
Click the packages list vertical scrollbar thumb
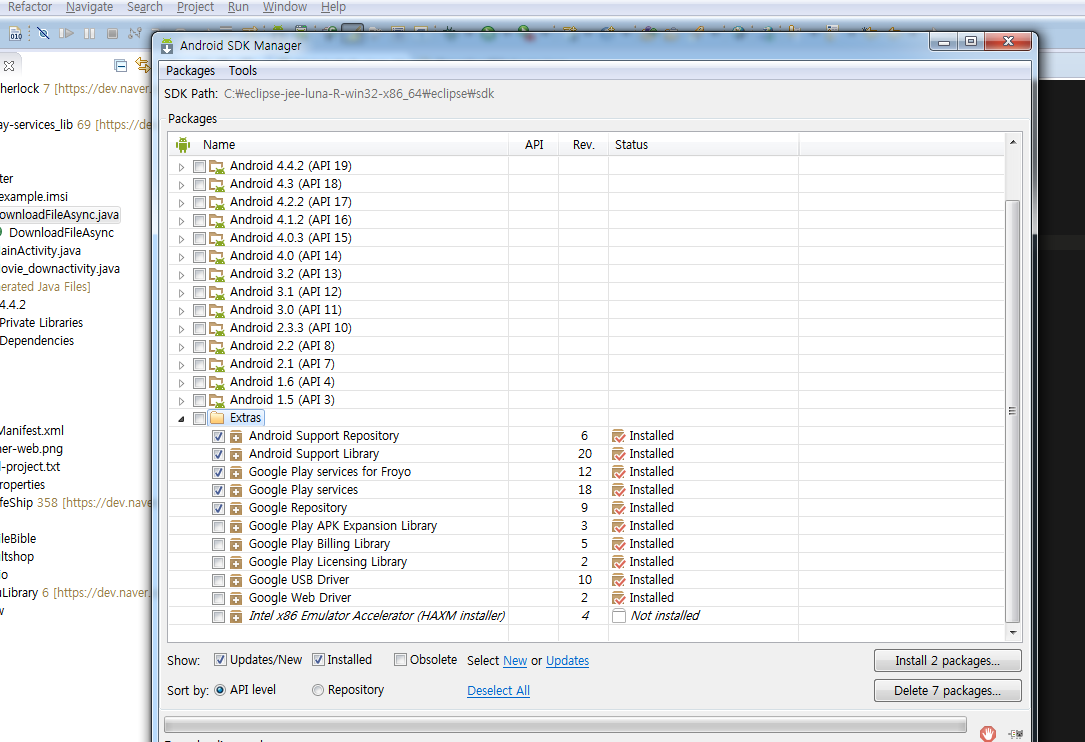[x=1012, y=411]
